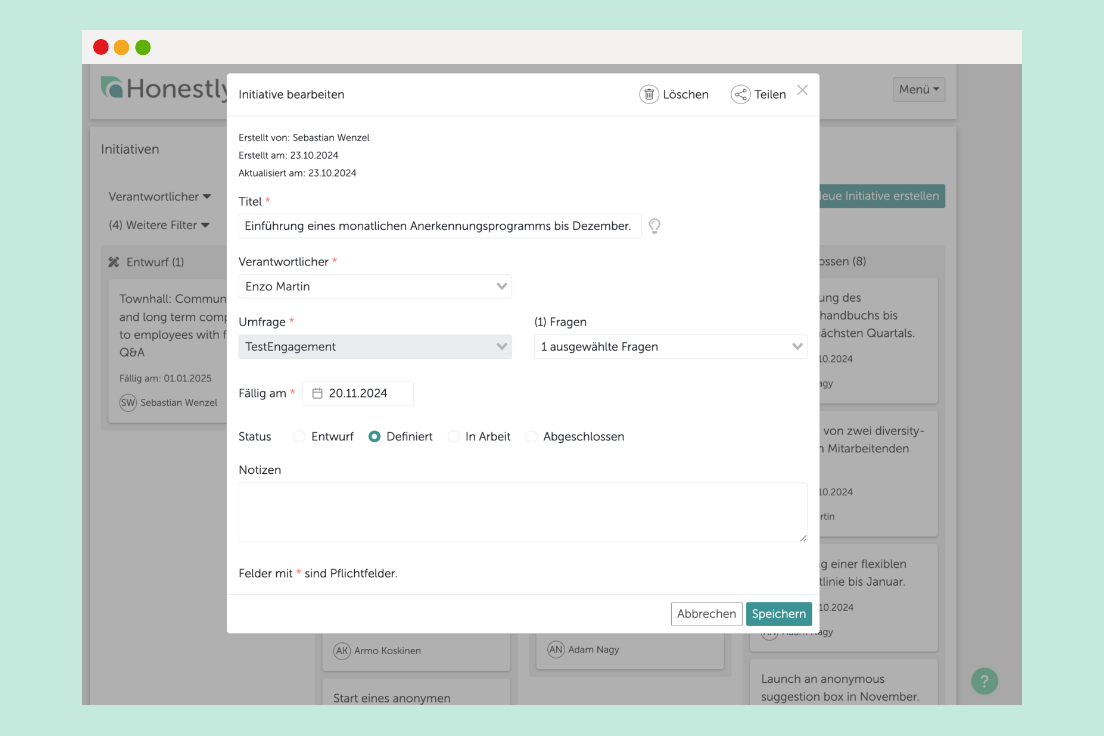Click the Teilen share icon
The width and height of the screenshot is (1104, 736).
click(740, 94)
